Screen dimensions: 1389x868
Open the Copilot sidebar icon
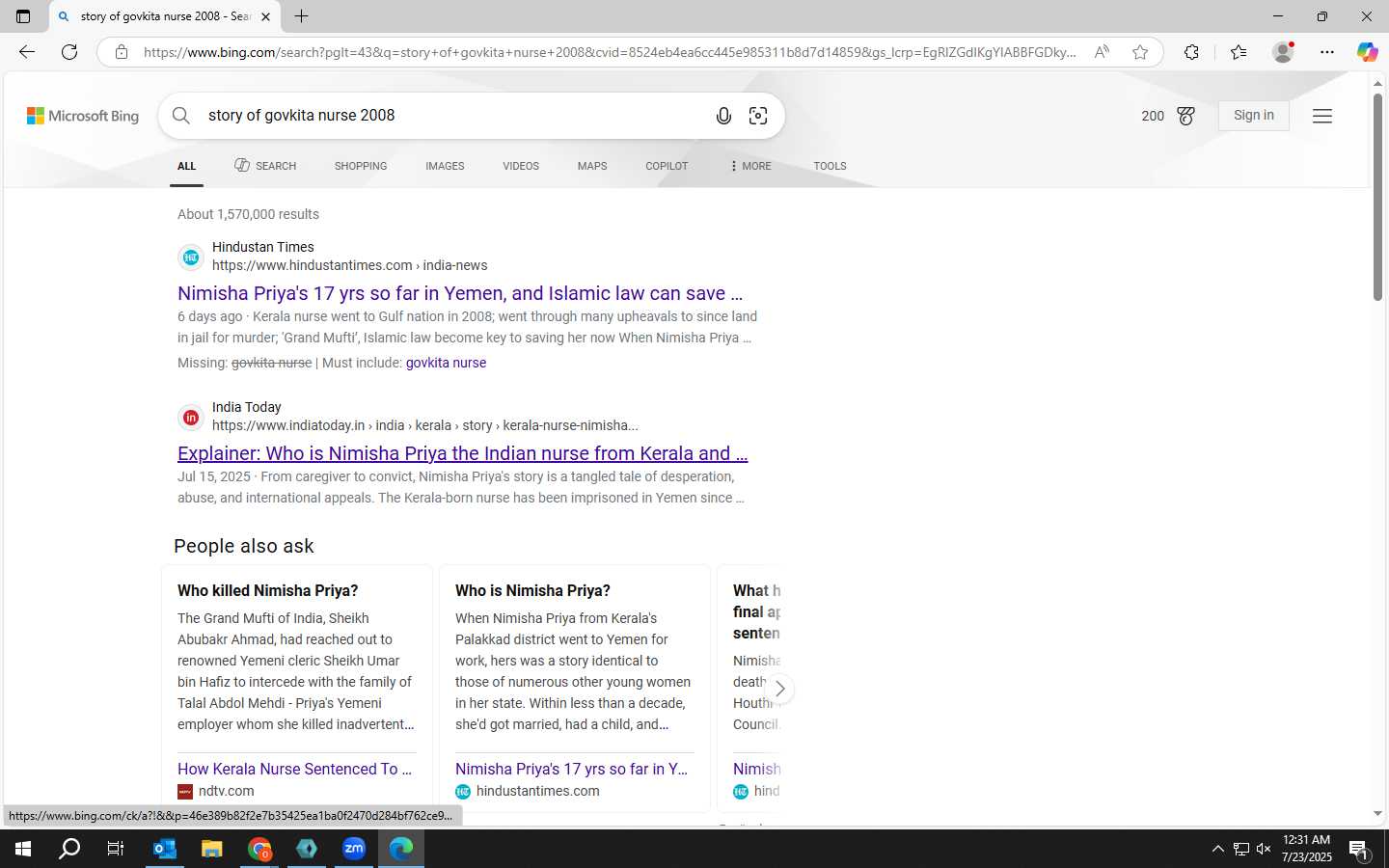1367,52
